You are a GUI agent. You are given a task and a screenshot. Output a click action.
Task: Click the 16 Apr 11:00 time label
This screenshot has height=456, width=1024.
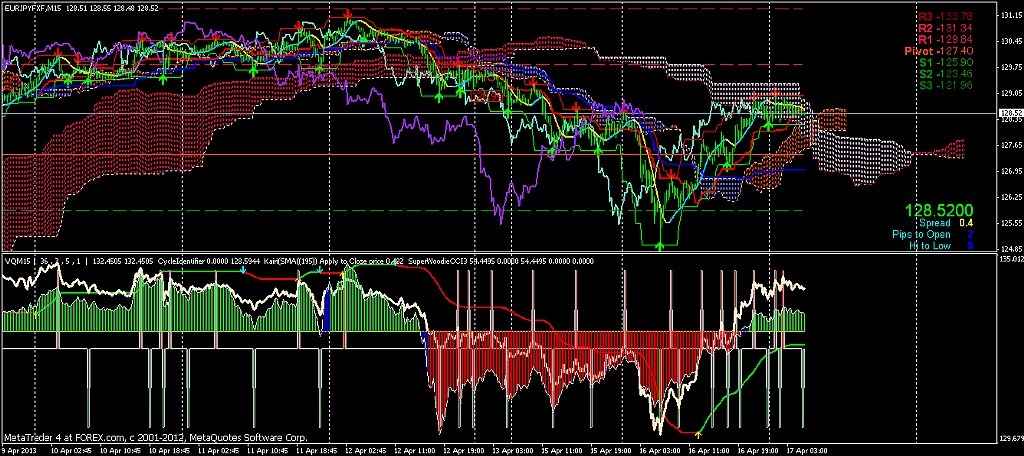tap(711, 450)
